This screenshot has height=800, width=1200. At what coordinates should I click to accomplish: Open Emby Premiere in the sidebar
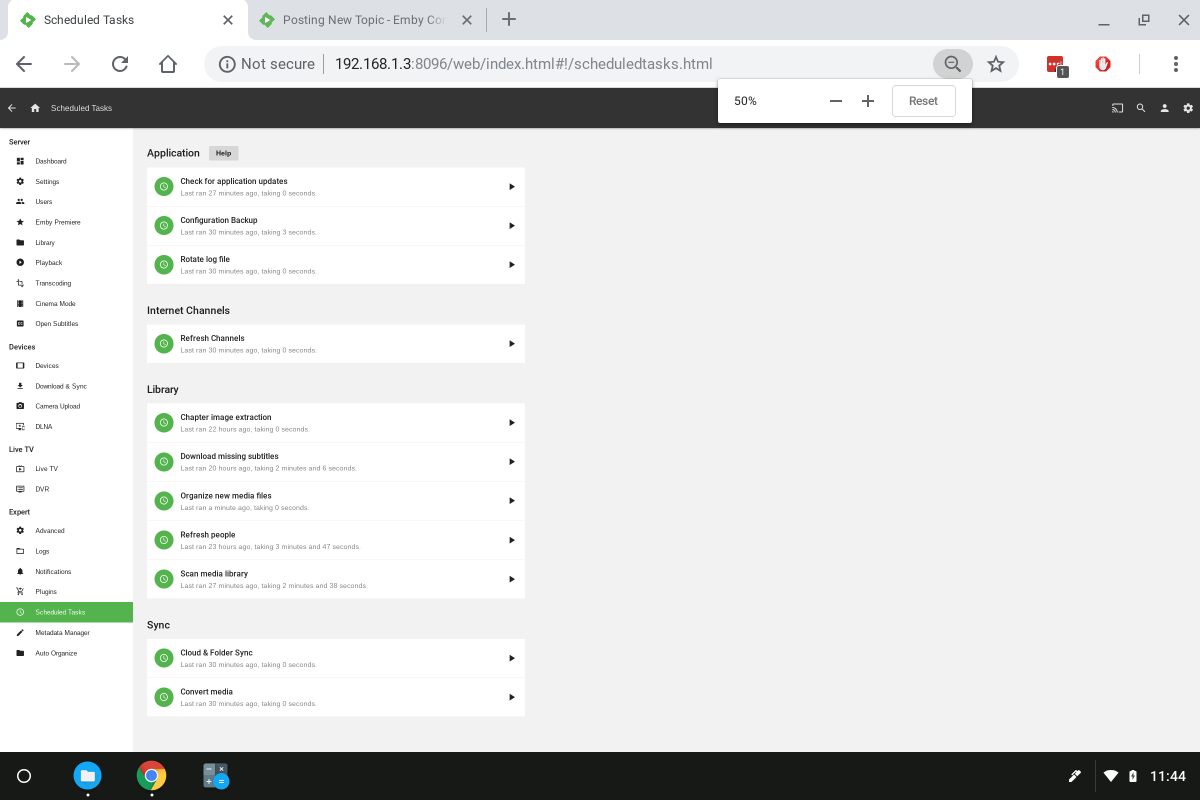66,222
